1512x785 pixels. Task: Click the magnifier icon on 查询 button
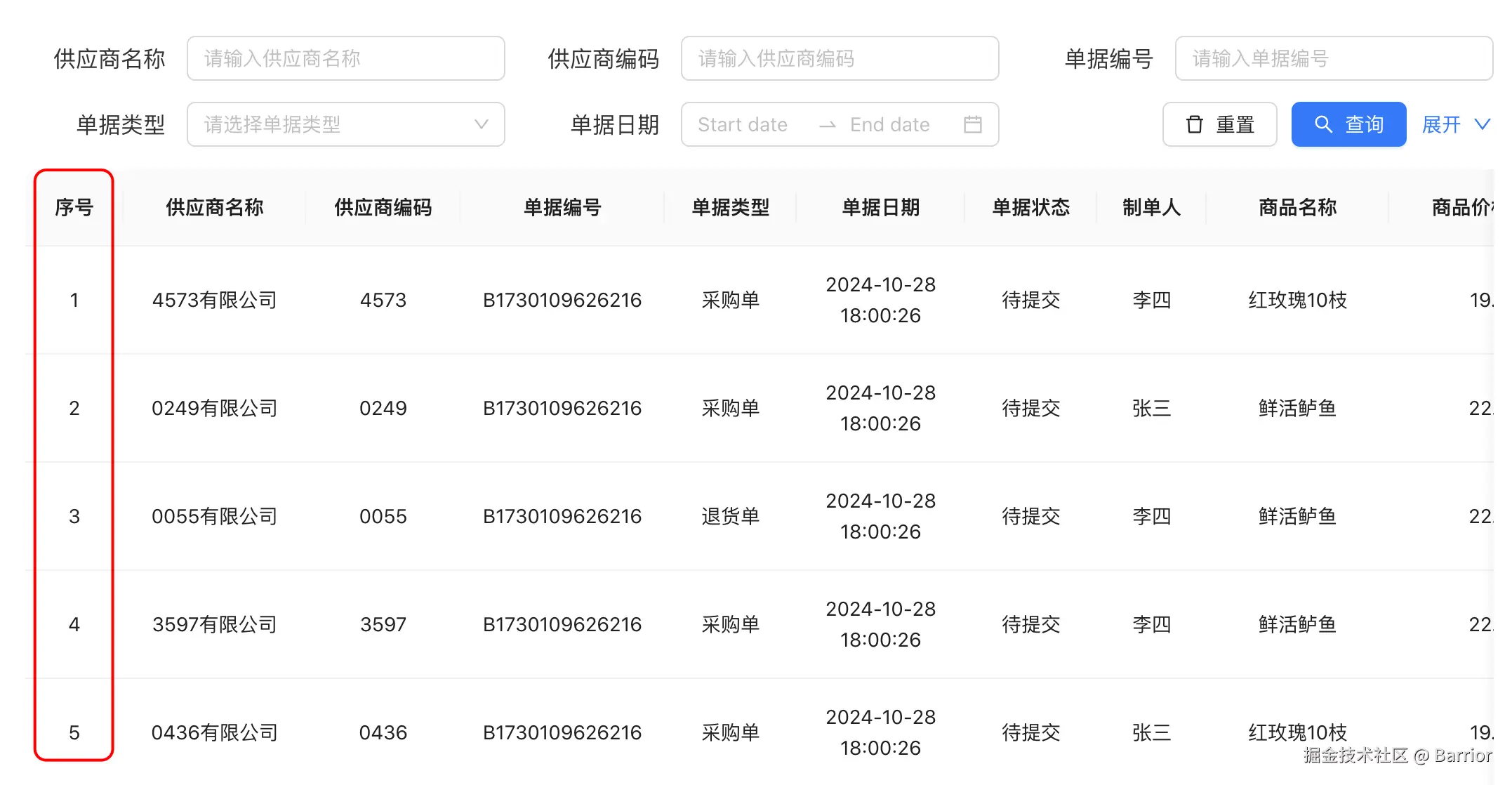tap(1322, 124)
